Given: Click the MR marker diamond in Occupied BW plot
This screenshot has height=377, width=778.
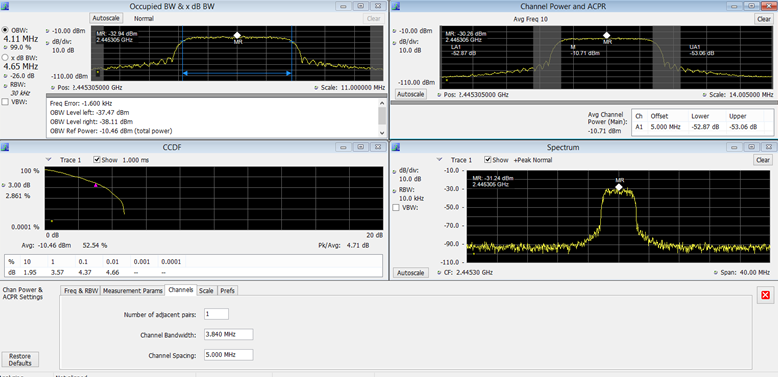Looking at the screenshot, I should [x=237, y=35].
